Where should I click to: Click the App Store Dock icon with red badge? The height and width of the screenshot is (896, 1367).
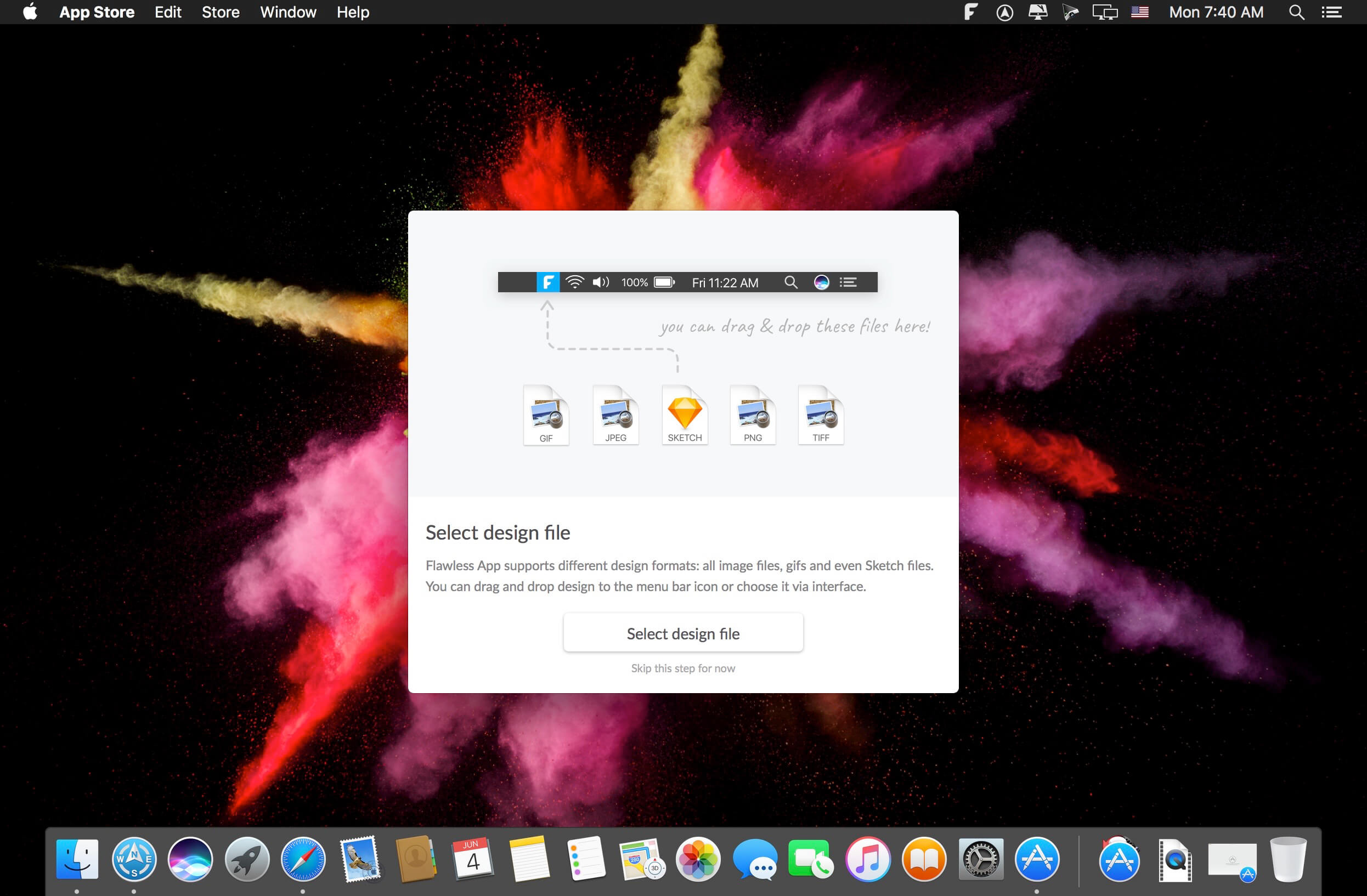pyautogui.click(x=1120, y=859)
